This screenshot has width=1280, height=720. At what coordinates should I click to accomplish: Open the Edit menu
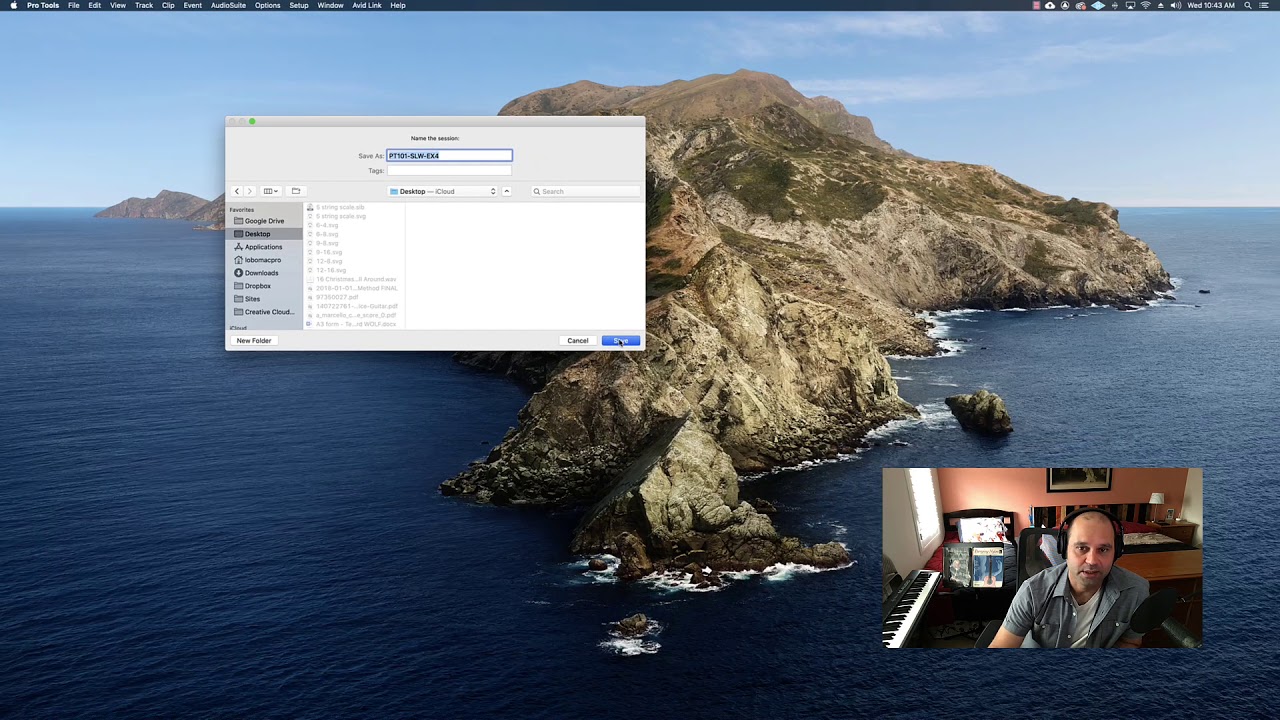coord(94,5)
